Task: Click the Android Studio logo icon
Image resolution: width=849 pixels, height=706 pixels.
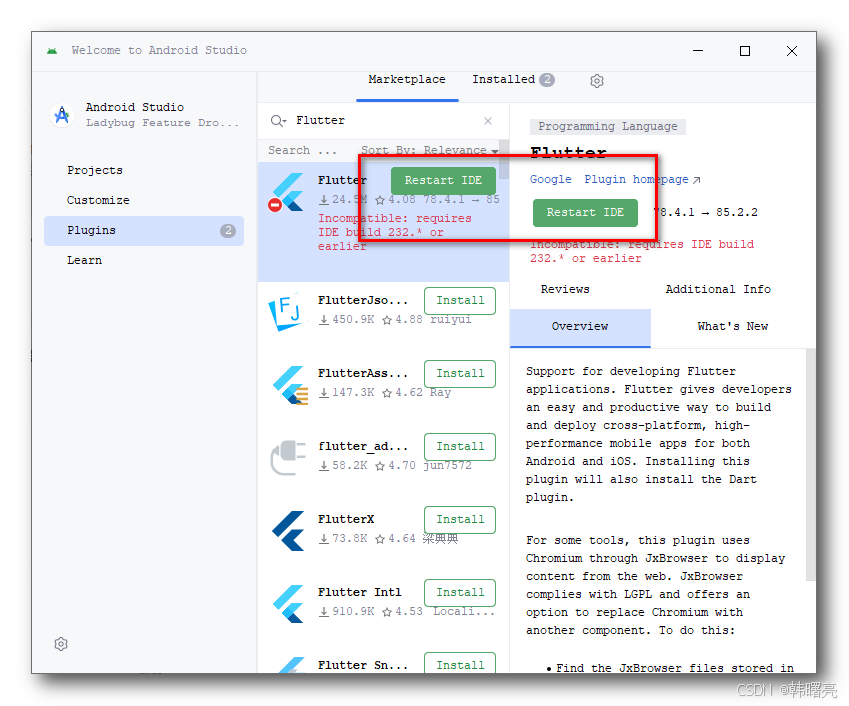Action: click(62, 115)
